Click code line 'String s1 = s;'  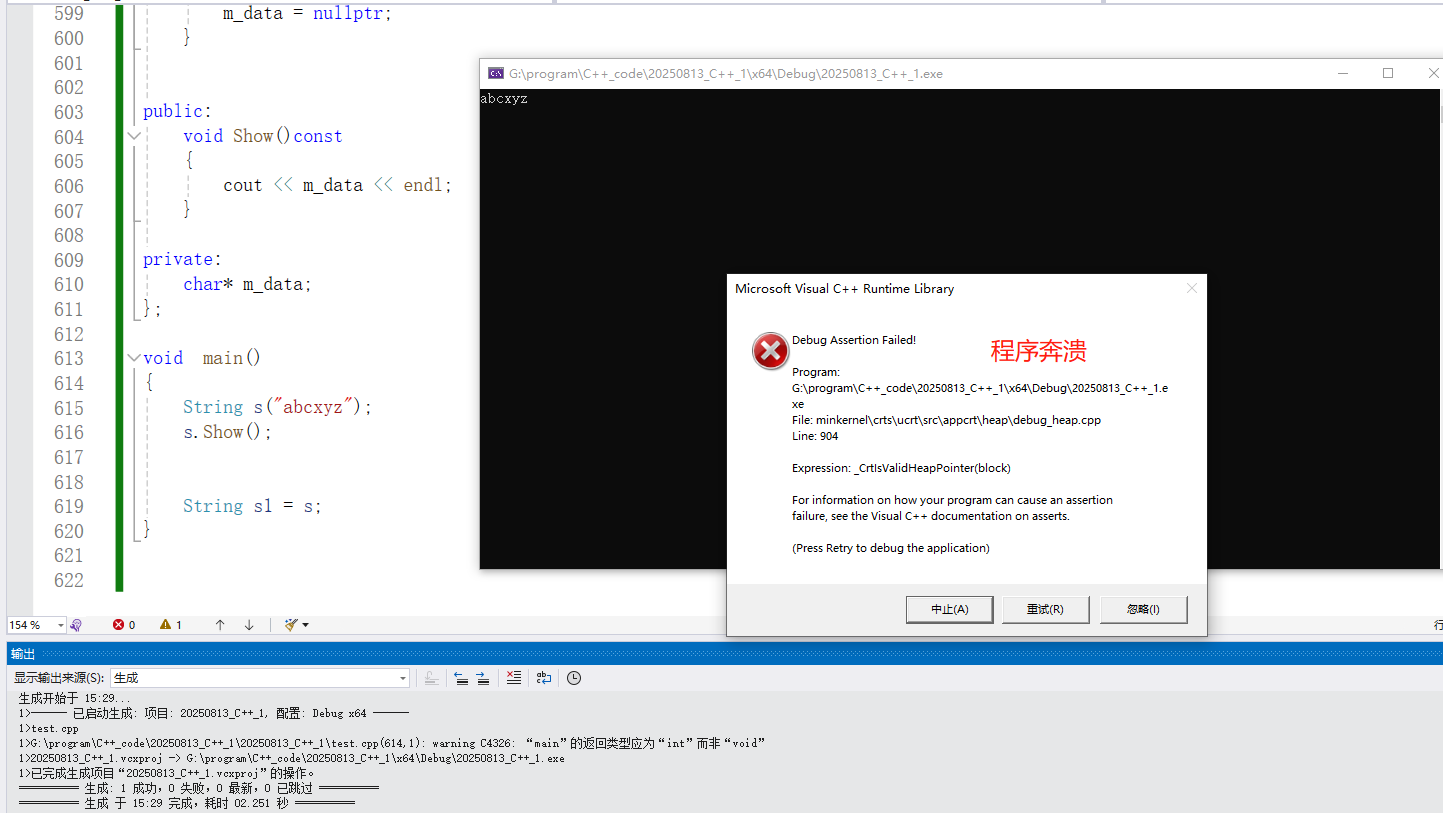(x=252, y=506)
